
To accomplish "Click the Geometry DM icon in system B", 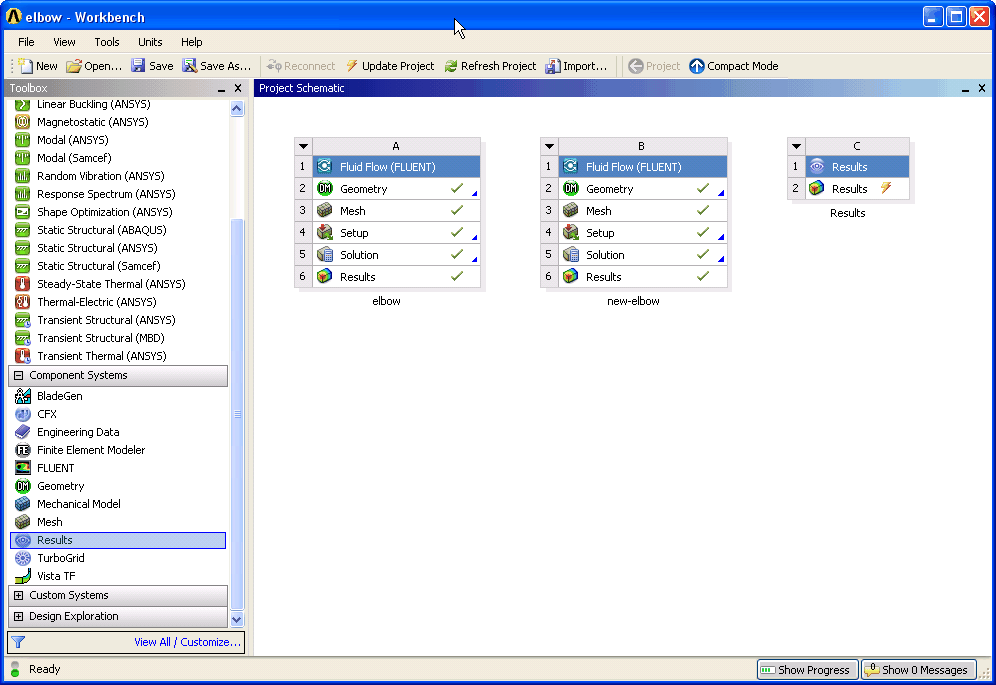I will [570, 189].
